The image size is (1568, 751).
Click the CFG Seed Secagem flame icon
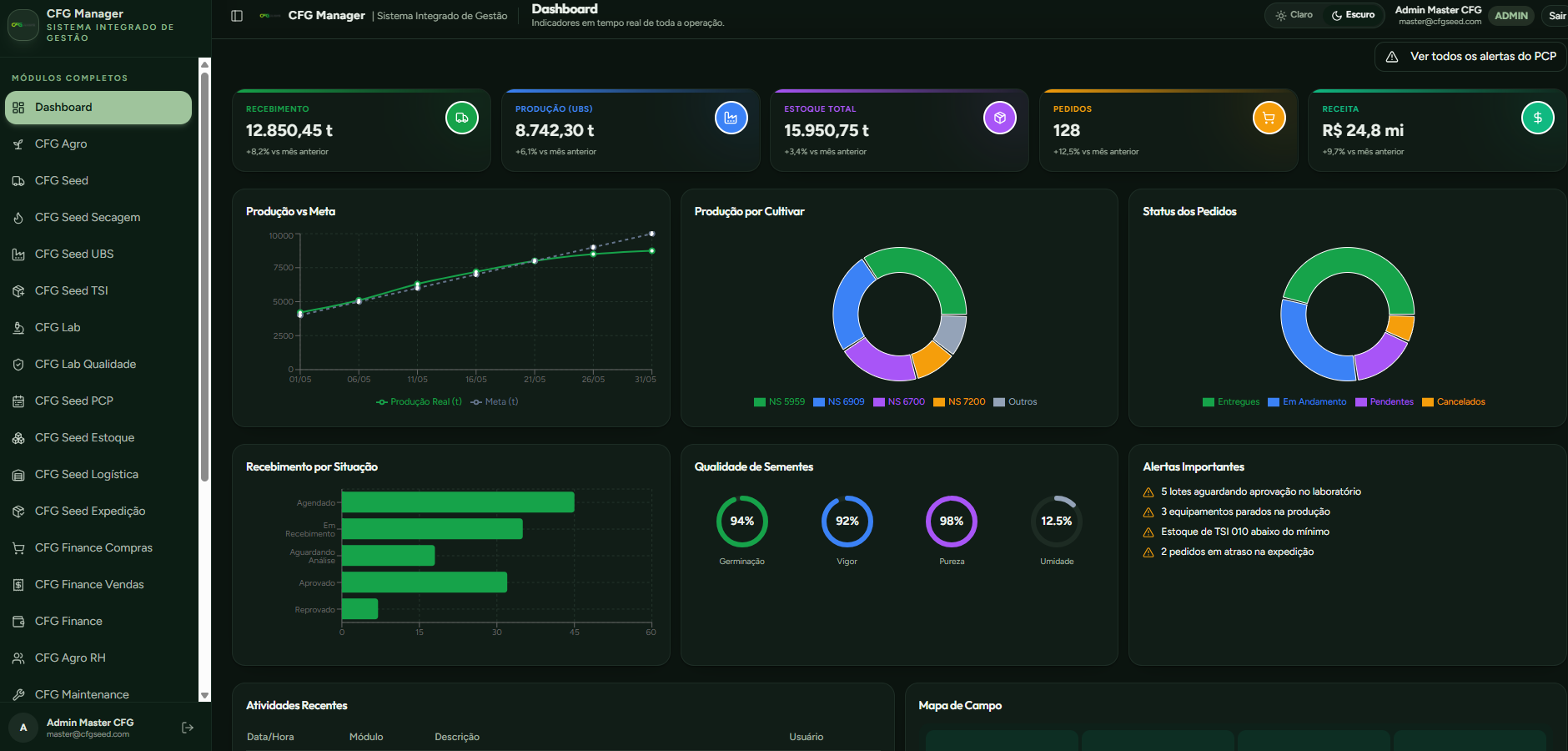(18, 218)
